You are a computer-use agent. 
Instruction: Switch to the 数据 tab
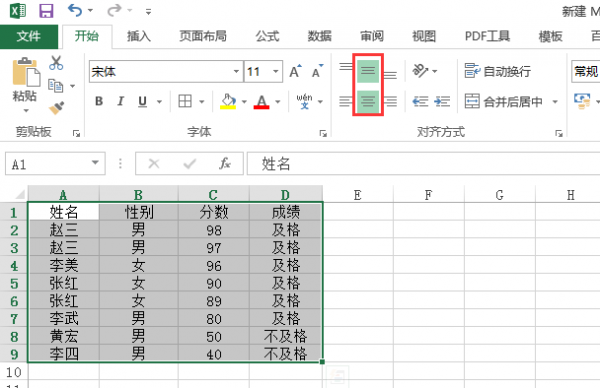point(320,36)
